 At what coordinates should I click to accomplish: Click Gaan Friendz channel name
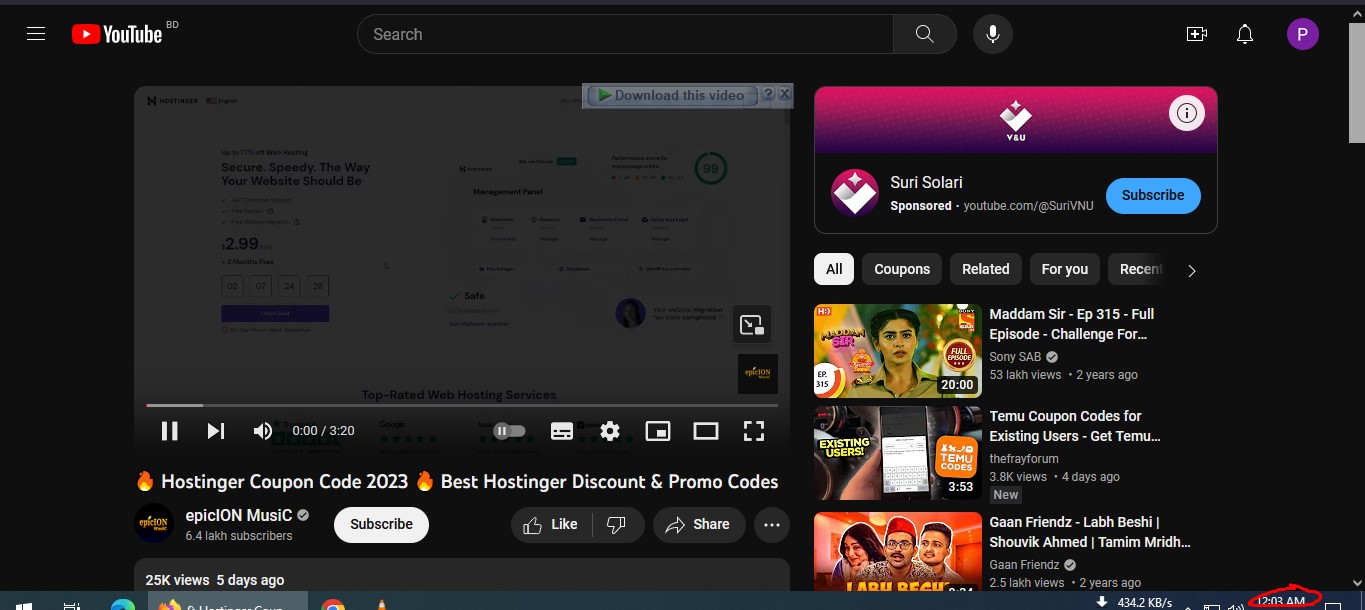[1025, 565]
